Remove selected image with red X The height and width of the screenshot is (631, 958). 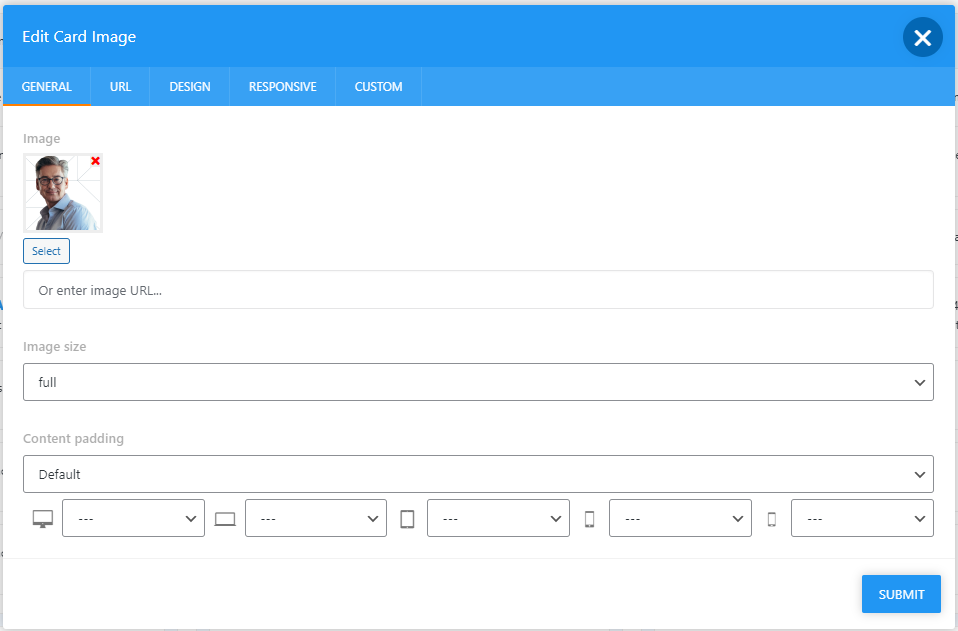(95, 161)
